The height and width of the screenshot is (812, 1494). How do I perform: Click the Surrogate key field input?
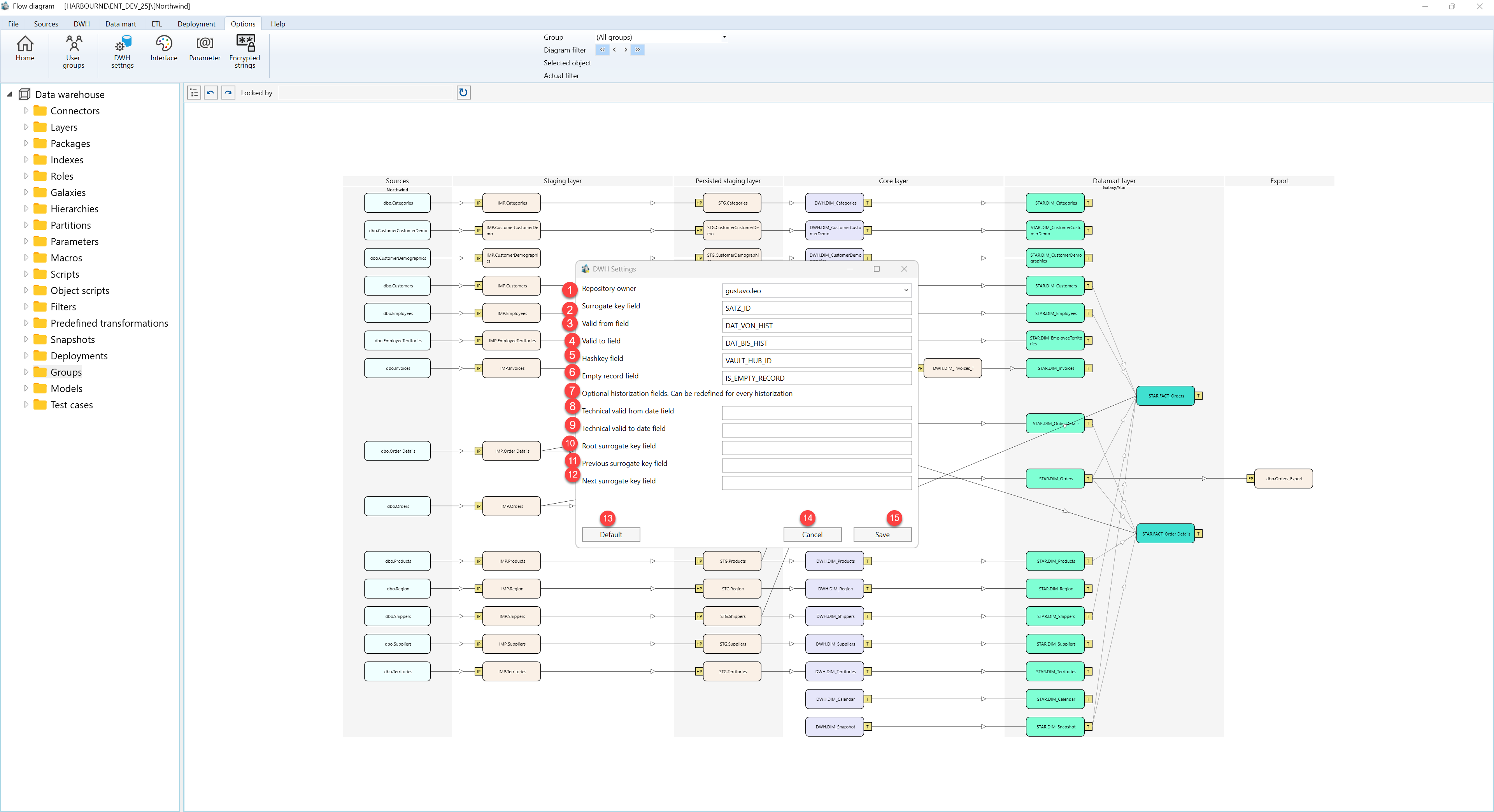tap(817, 308)
